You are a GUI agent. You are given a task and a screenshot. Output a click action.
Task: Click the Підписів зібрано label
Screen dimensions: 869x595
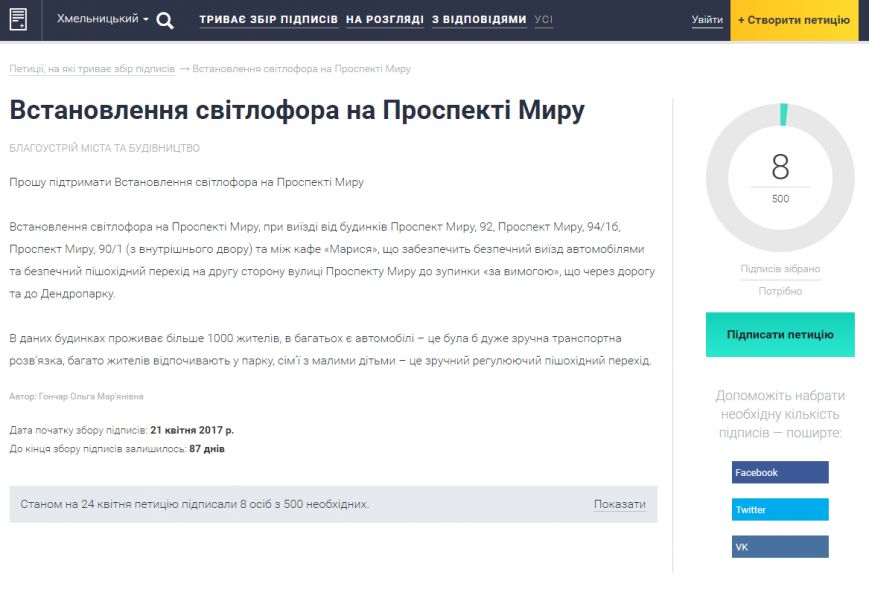tap(780, 269)
